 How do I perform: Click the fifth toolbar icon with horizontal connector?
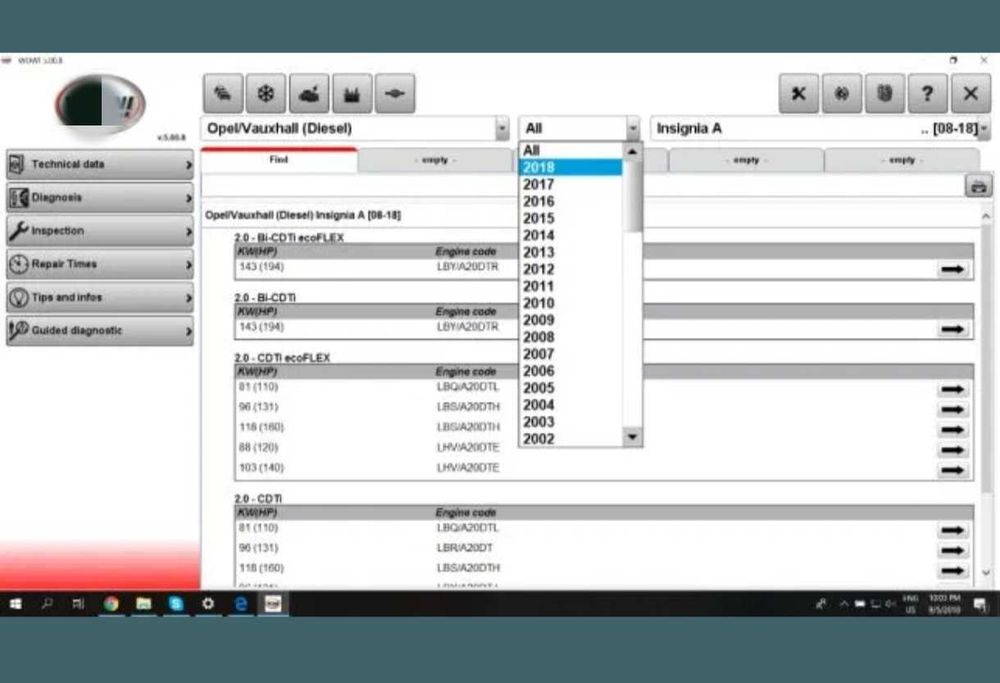395,94
